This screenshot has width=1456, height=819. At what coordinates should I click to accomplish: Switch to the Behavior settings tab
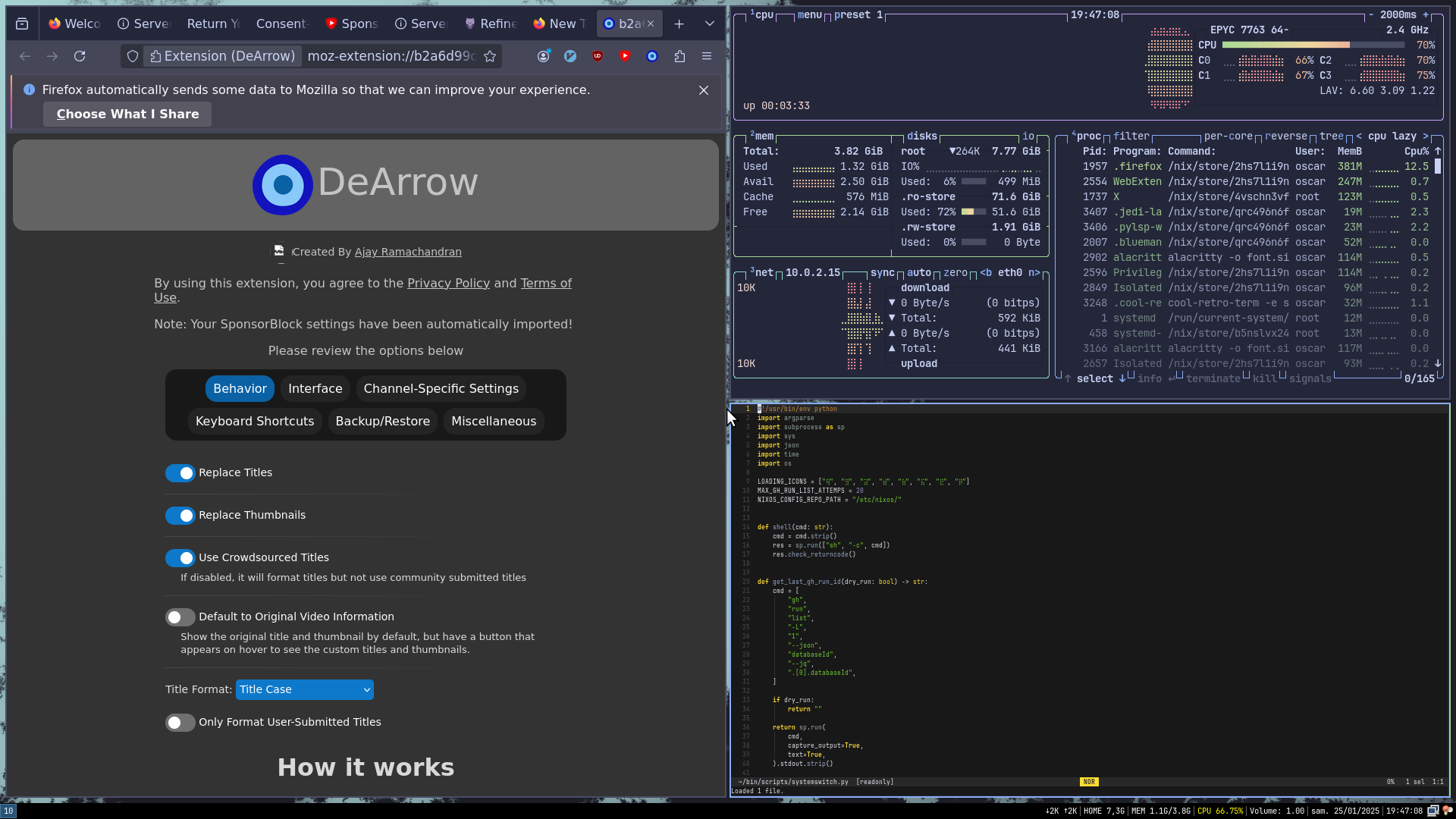click(x=240, y=389)
